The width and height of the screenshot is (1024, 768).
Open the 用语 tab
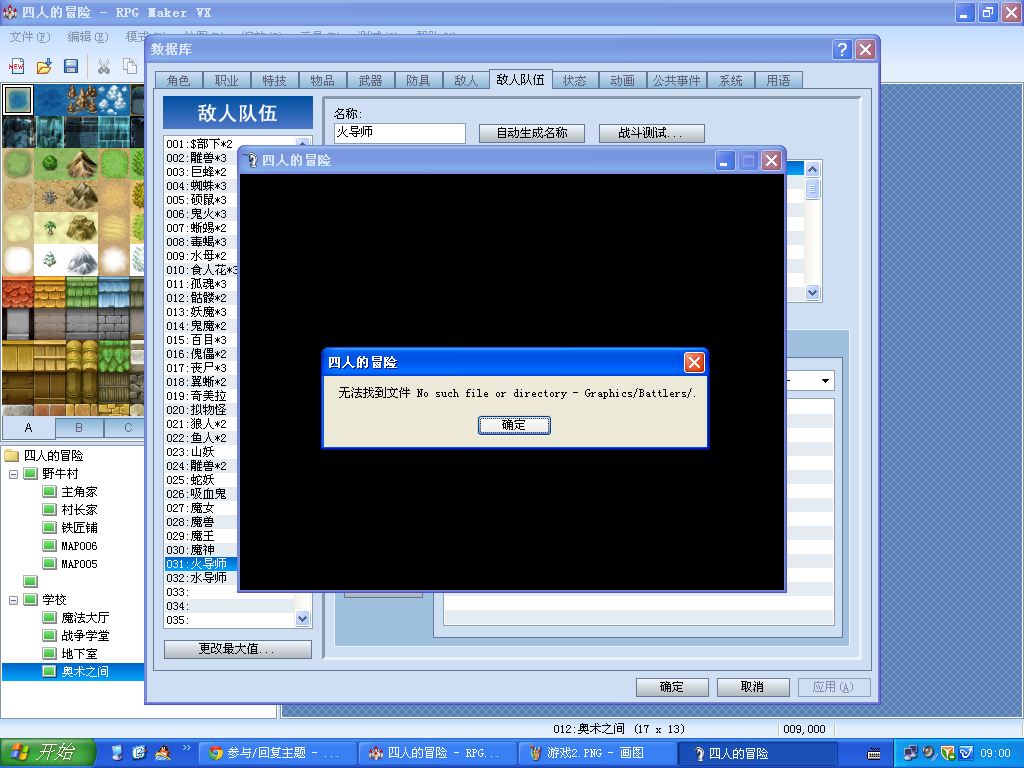[x=778, y=80]
